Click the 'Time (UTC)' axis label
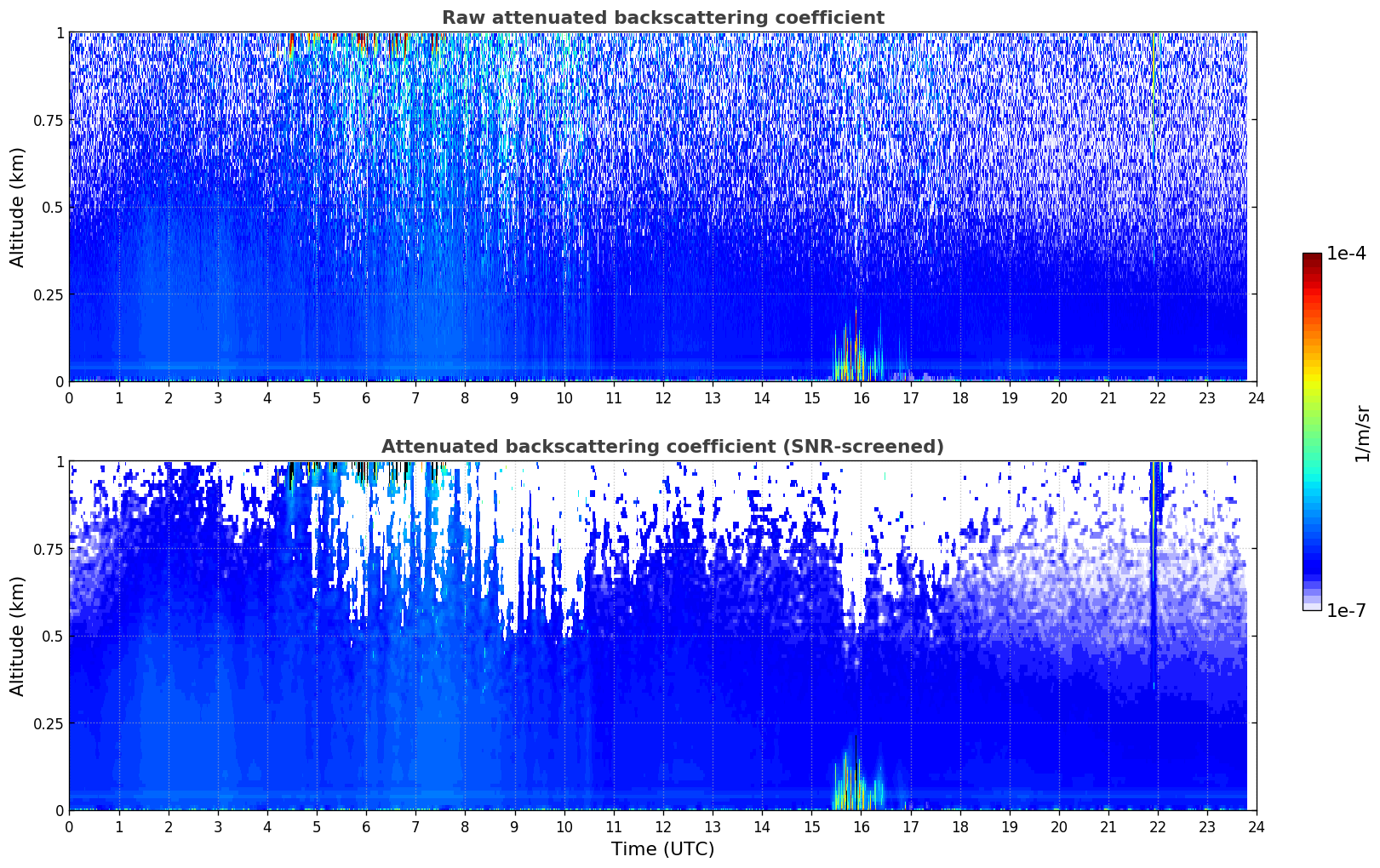This screenshot has width=1380, height=868. pyautogui.click(x=662, y=849)
